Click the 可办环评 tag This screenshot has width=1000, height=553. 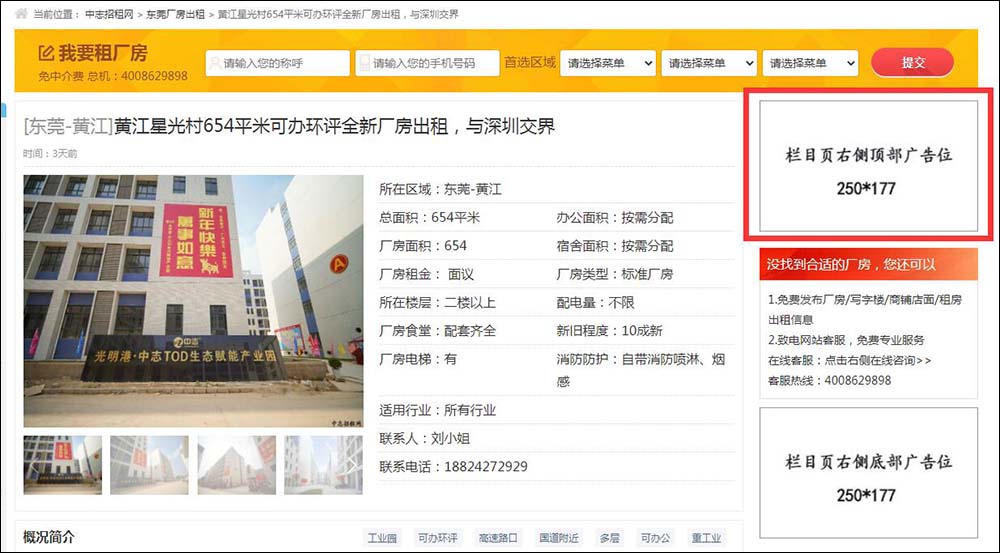[x=438, y=538]
